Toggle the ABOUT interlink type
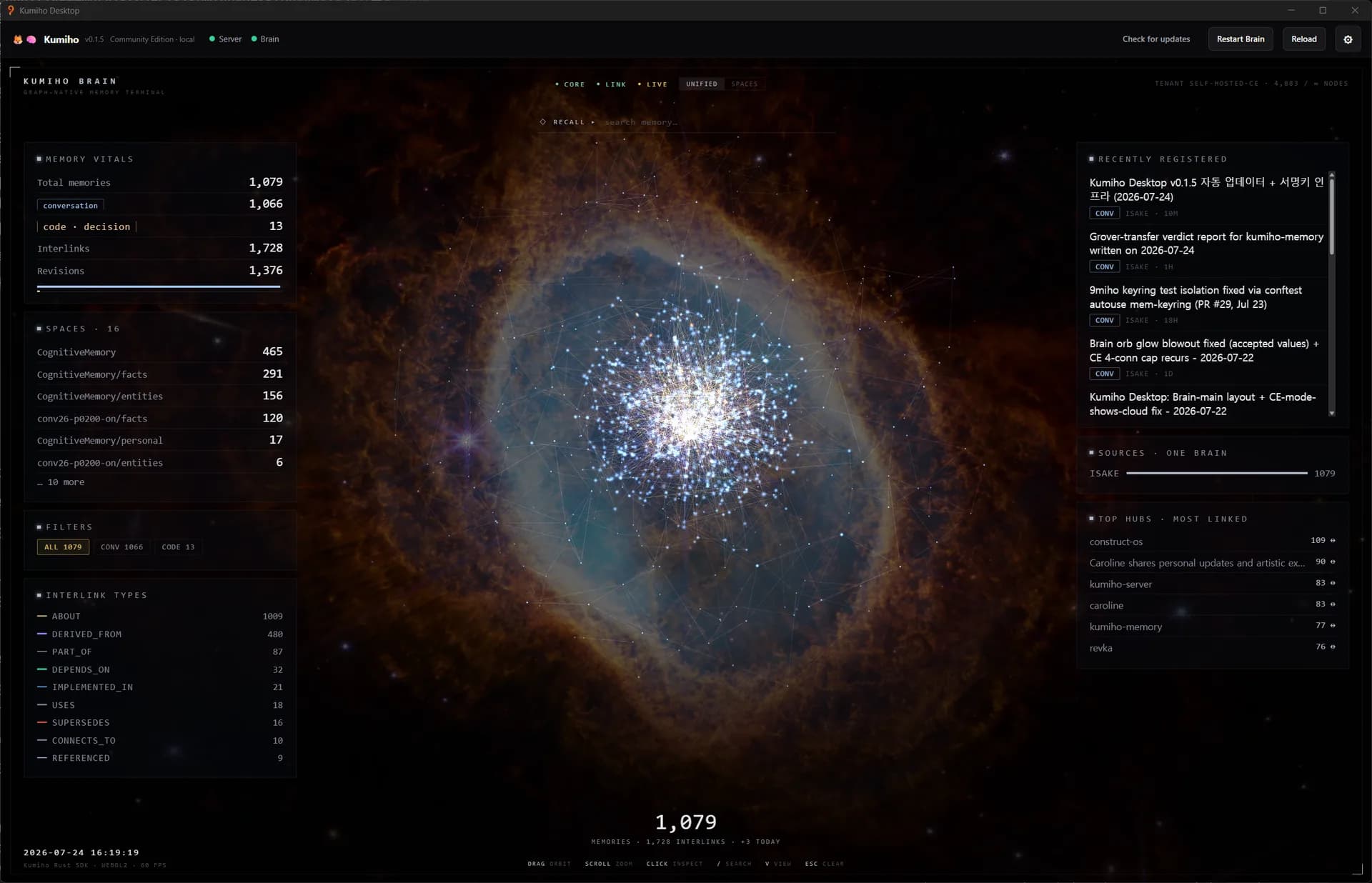The image size is (1372, 883). pos(159,616)
